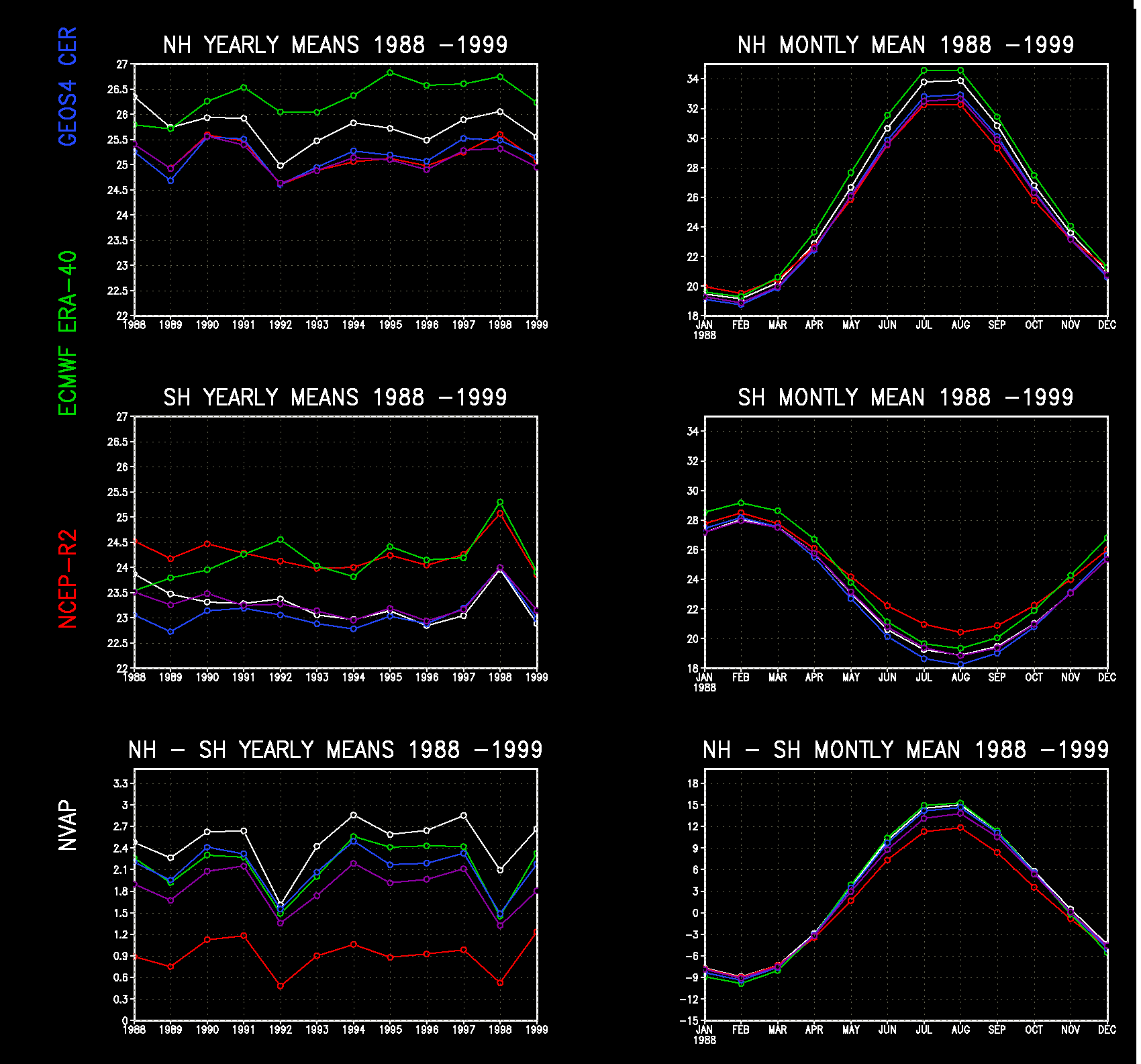Click the 3.3 y-axis label in NH-SH yearly chart

pyautogui.click(x=121, y=783)
